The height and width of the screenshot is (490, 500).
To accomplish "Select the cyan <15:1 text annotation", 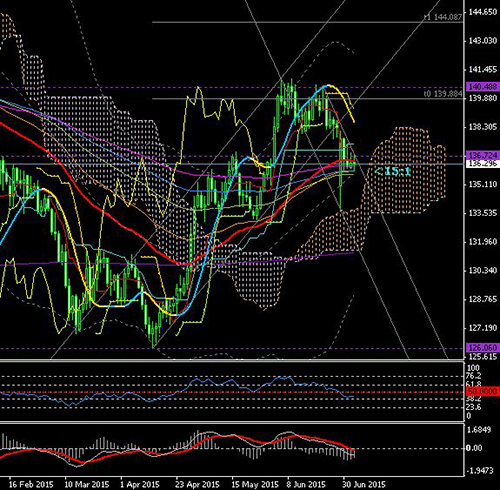I will coord(392,172).
